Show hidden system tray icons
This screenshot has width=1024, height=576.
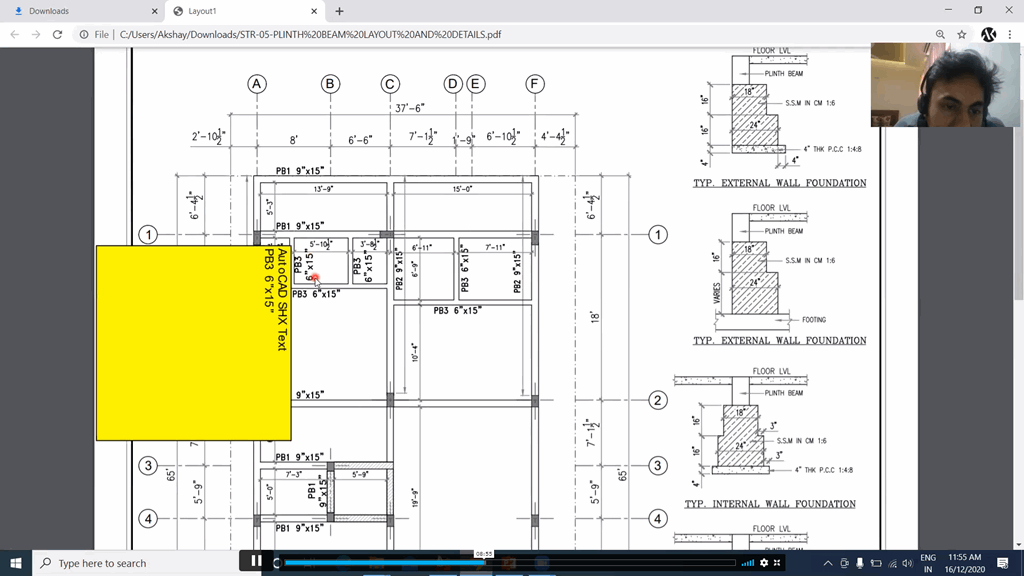pos(828,563)
